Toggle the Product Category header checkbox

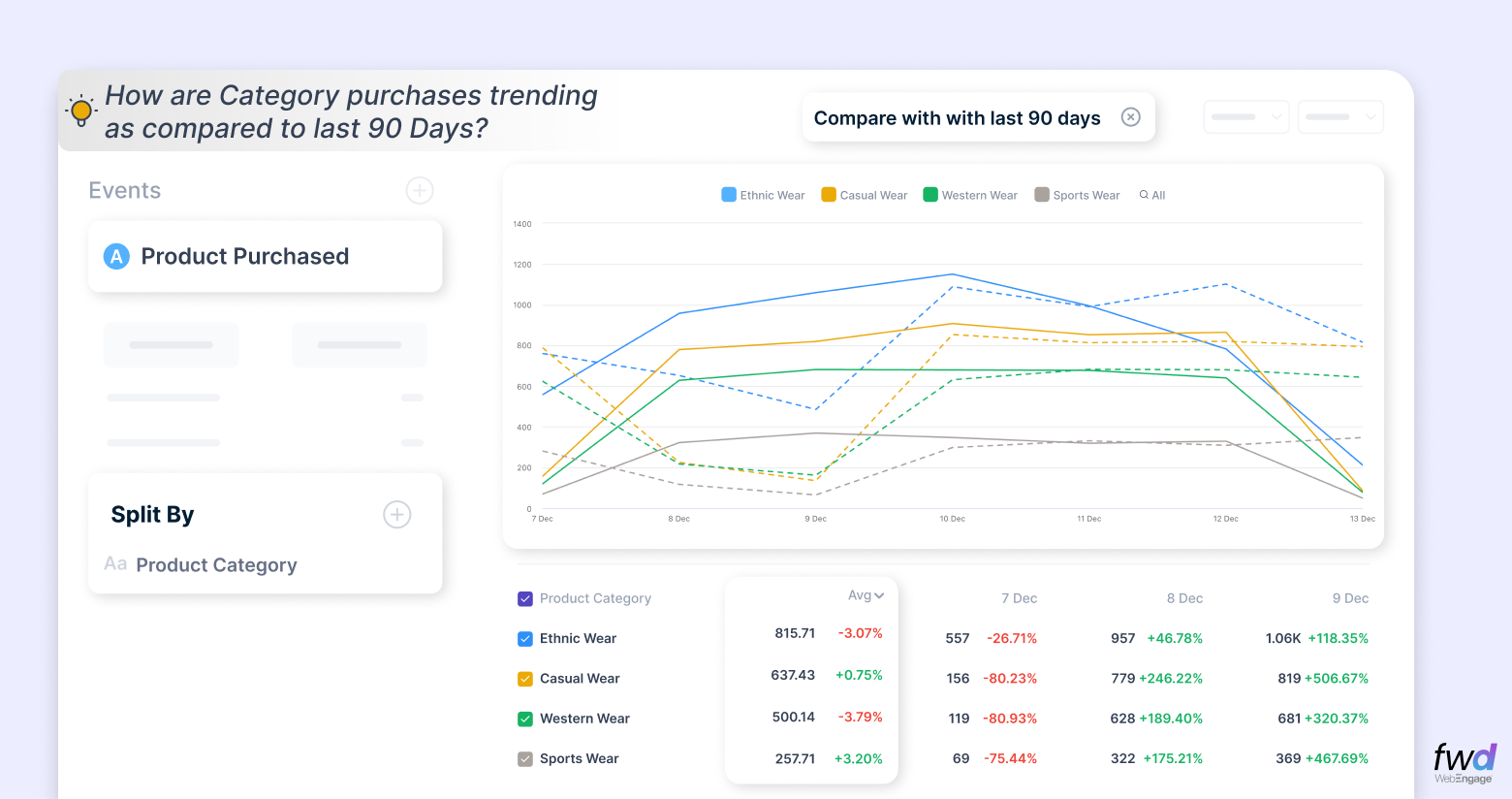[525, 599]
